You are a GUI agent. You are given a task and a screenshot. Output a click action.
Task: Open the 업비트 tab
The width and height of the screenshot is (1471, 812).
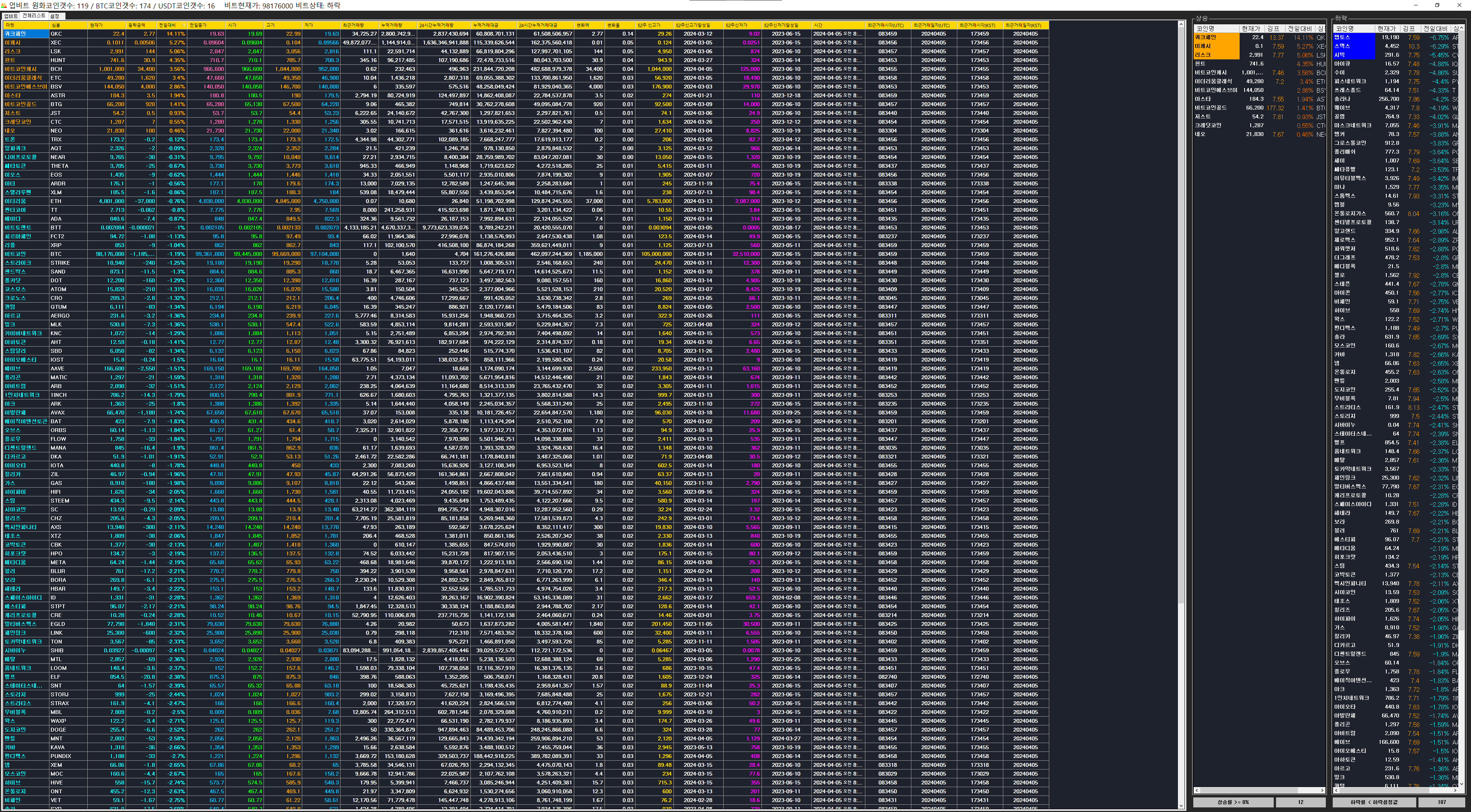coord(10,16)
